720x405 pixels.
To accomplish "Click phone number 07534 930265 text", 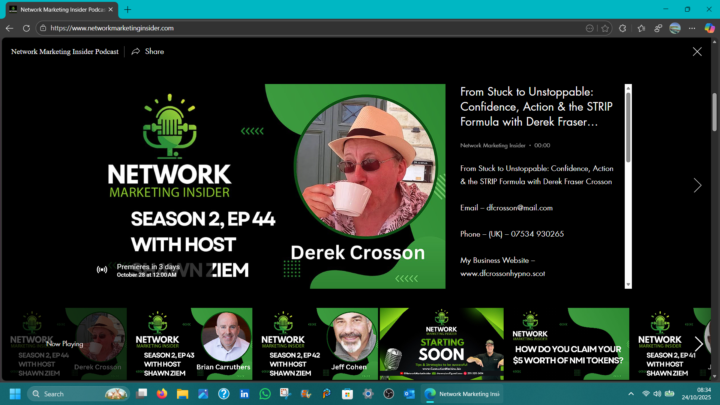I will pyautogui.click(x=537, y=234).
